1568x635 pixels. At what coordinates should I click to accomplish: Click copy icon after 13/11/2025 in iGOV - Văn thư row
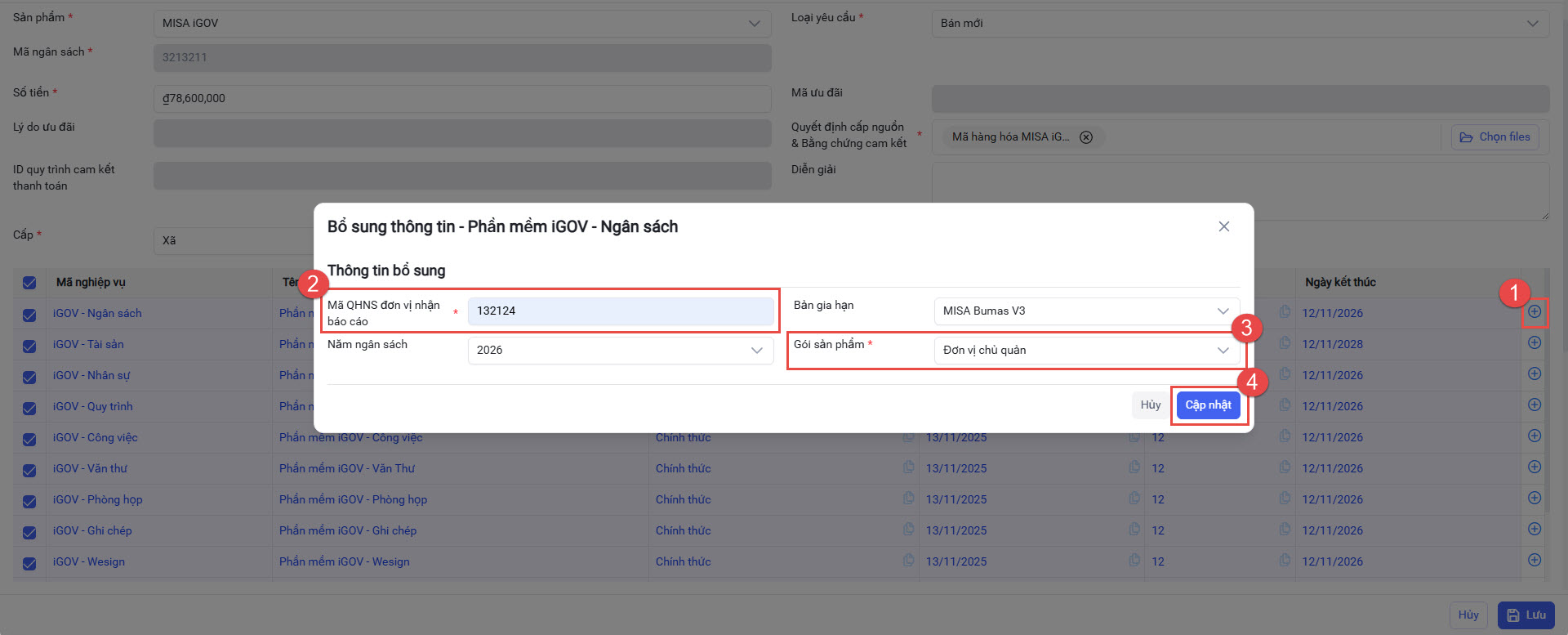point(1134,467)
